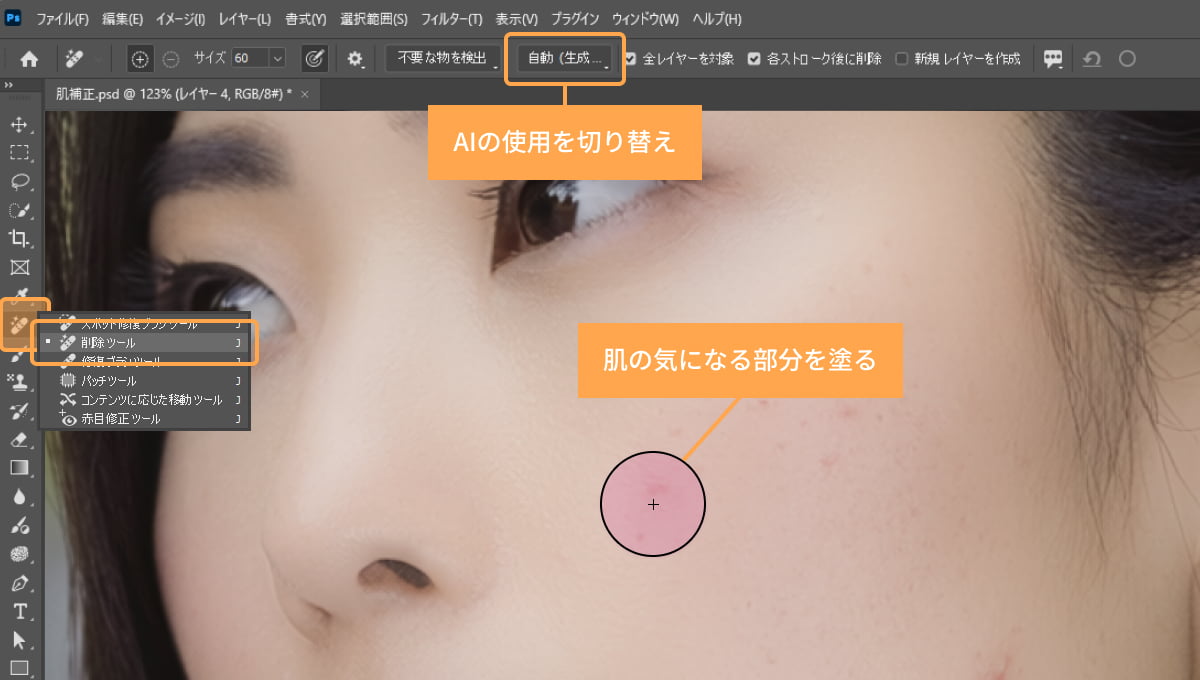
Task: Open the 自動 (生成... mode dropdown
Action: [566, 59]
